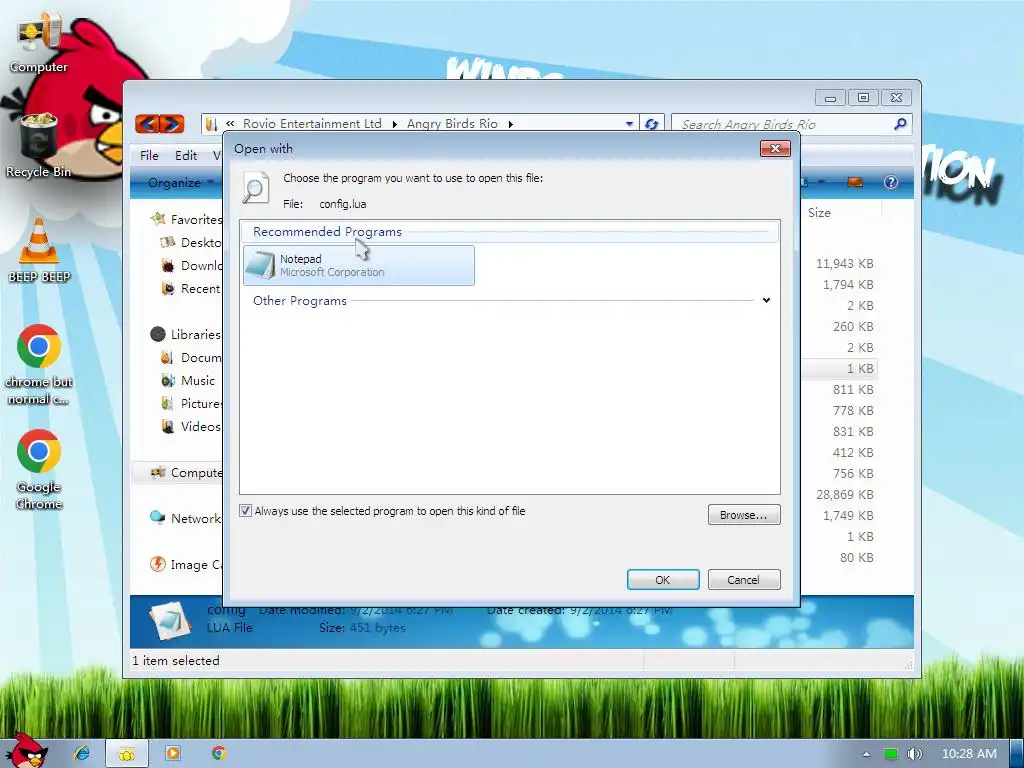Select Notepad in Recommended Programs

click(359, 265)
